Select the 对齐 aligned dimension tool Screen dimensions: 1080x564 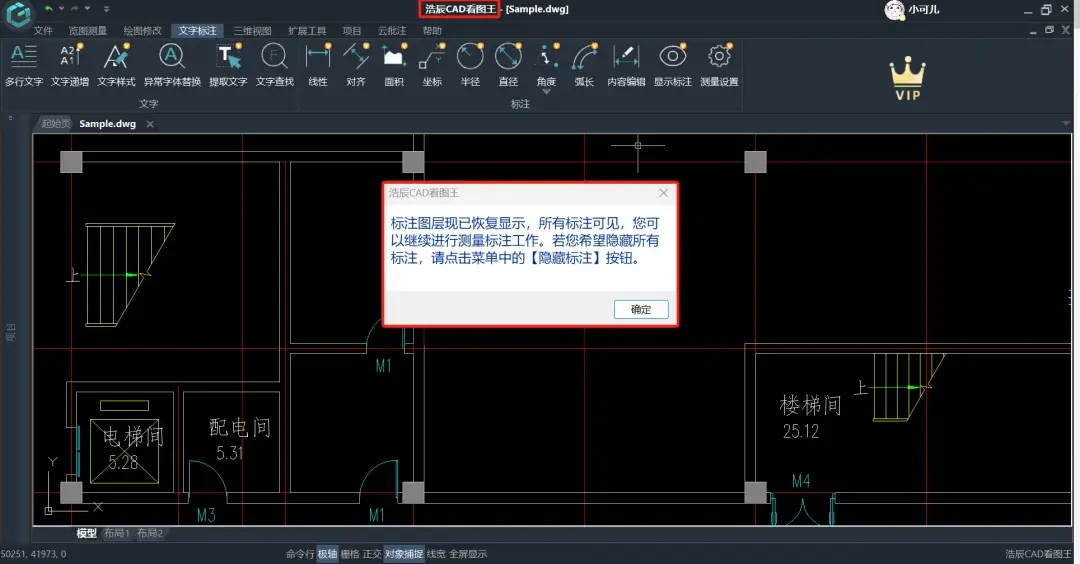[x=356, y=65]
